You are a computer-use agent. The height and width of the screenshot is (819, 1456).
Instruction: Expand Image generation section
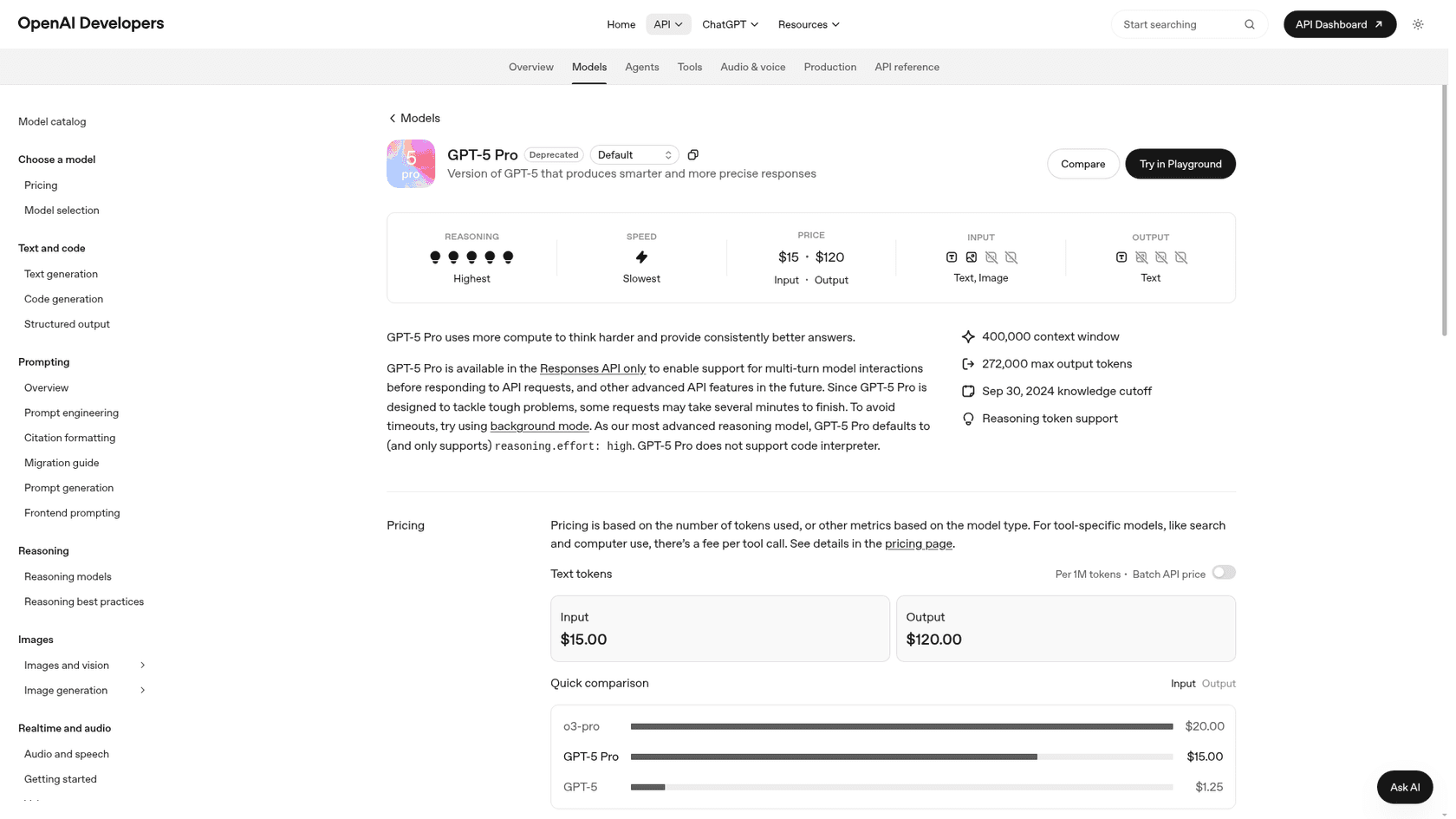click(143, 691)
